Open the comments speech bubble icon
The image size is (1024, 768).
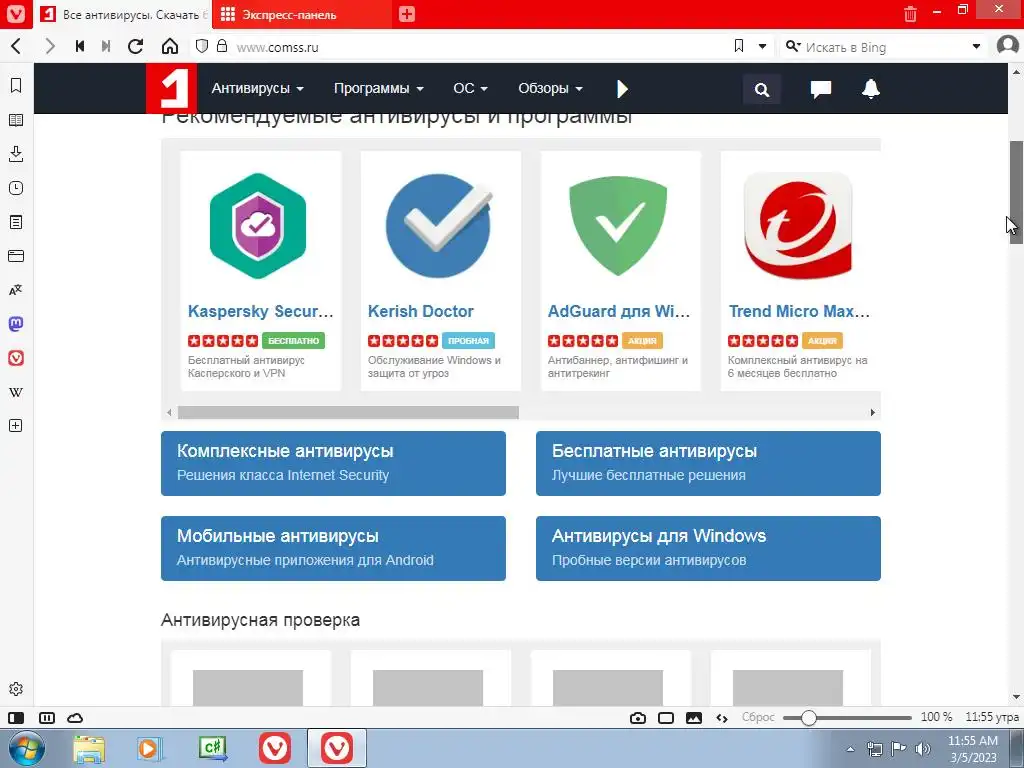[820, 89]
